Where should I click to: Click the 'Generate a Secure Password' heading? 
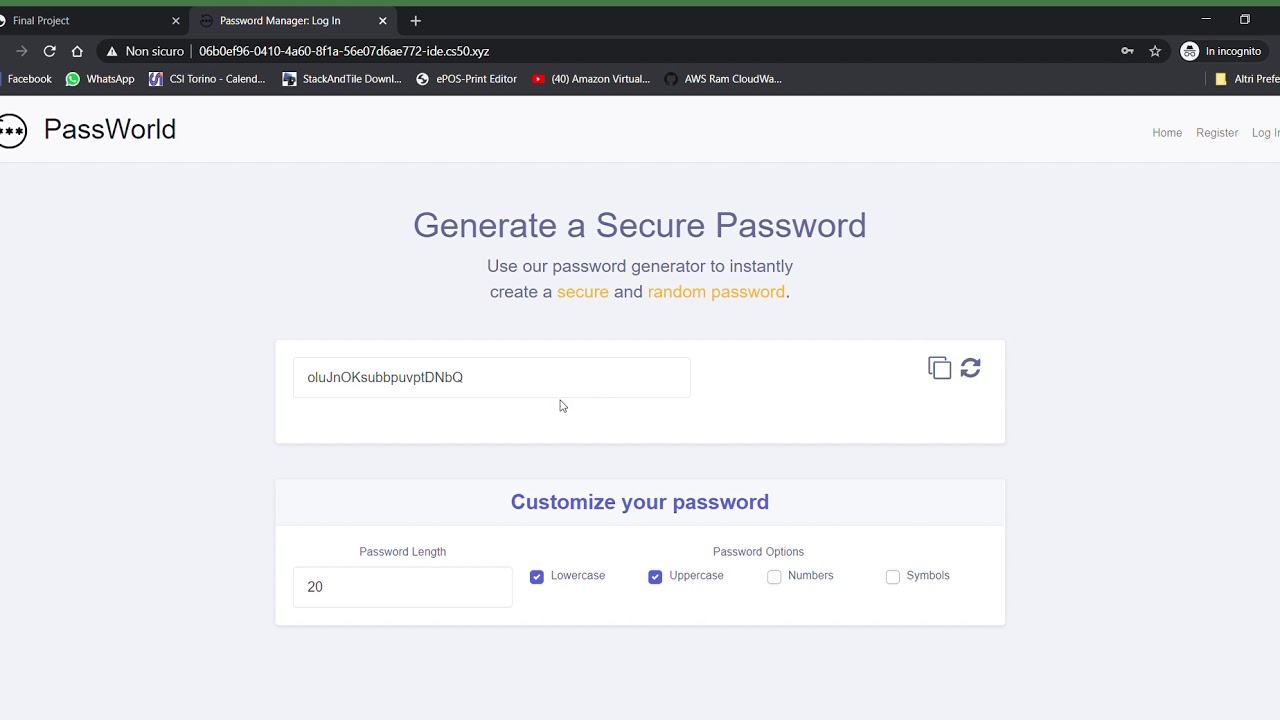tap(640, 225)
